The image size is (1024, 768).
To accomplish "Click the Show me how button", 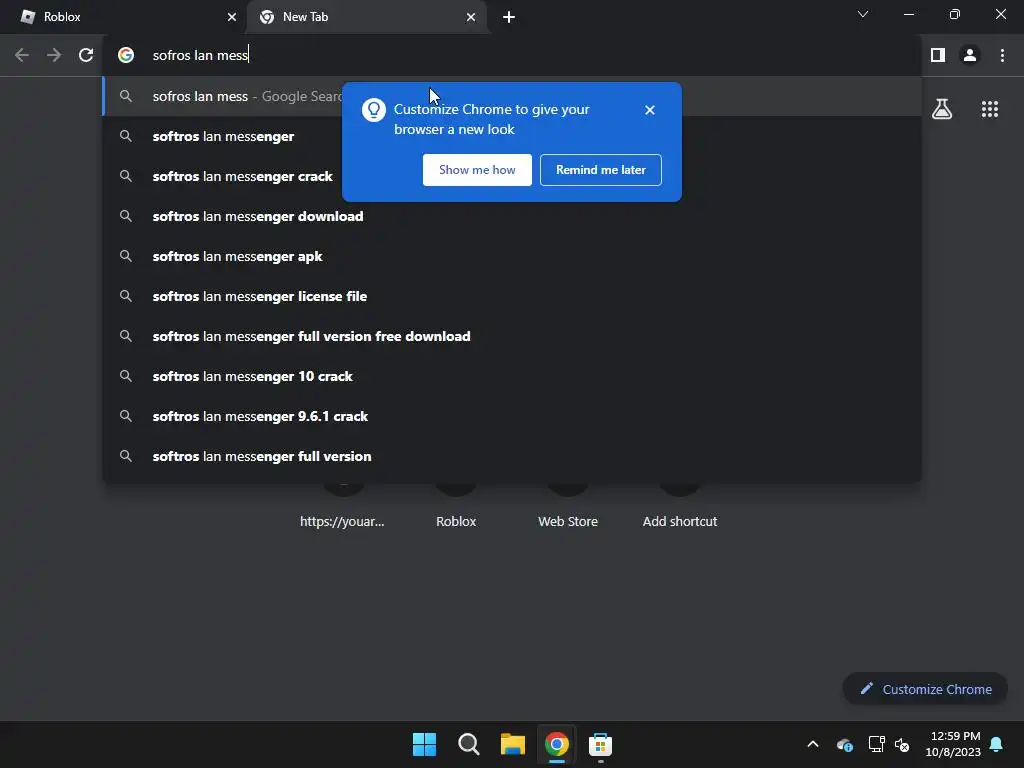I will coord(477,170).
